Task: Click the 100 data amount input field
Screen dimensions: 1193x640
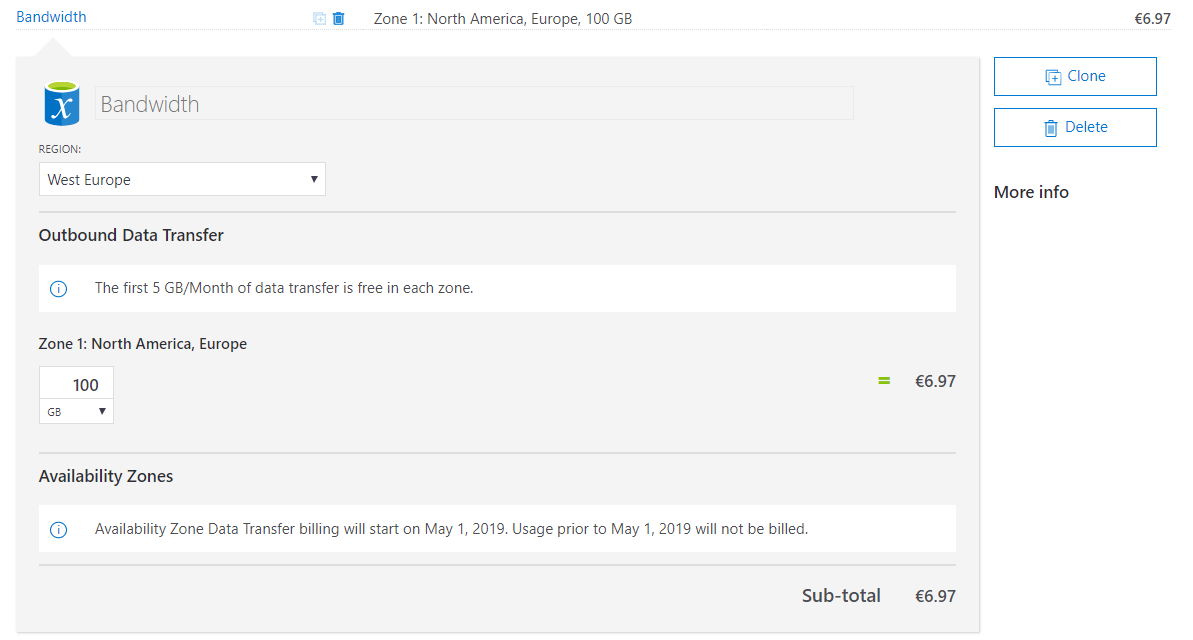Action: click(76, 384)
